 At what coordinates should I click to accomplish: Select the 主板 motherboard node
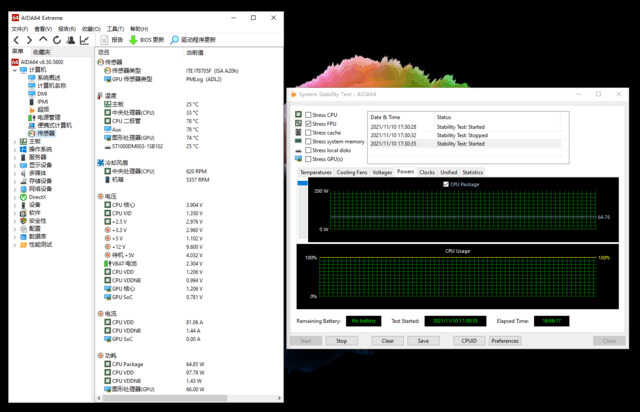[30, 141]
